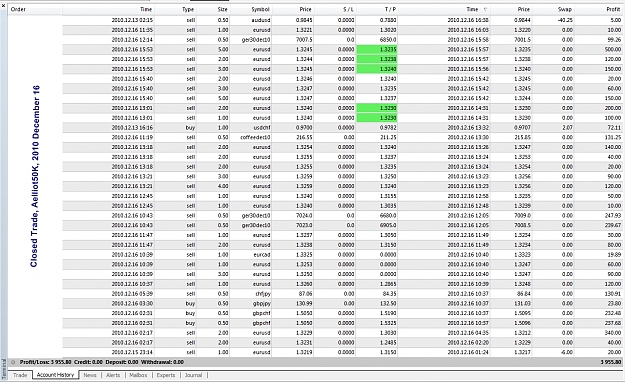
Task: Click the T/P value 211.25
Action: point(389,137)
